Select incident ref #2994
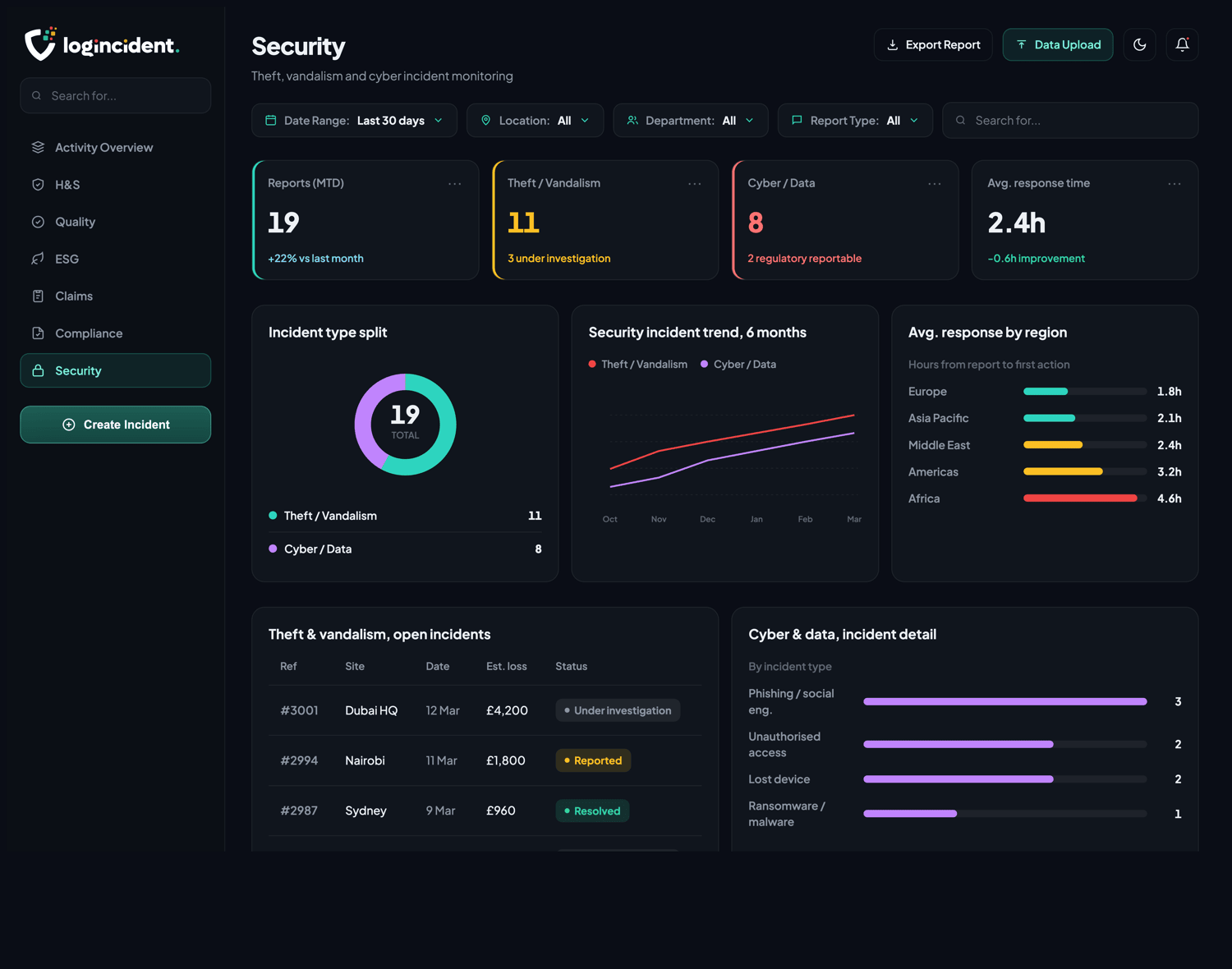The height and width of the screenshot is (969, 1232). pos(299,760)
